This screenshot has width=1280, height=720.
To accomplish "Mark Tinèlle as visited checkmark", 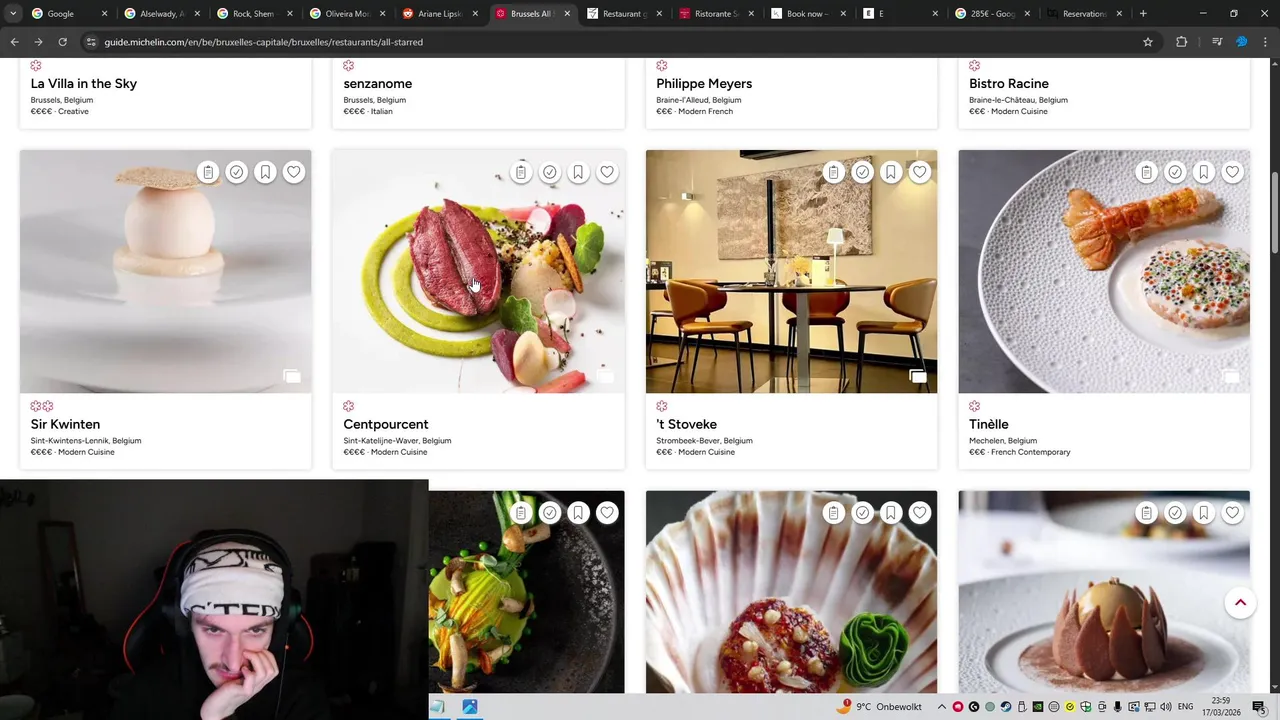I will 1175,172.
